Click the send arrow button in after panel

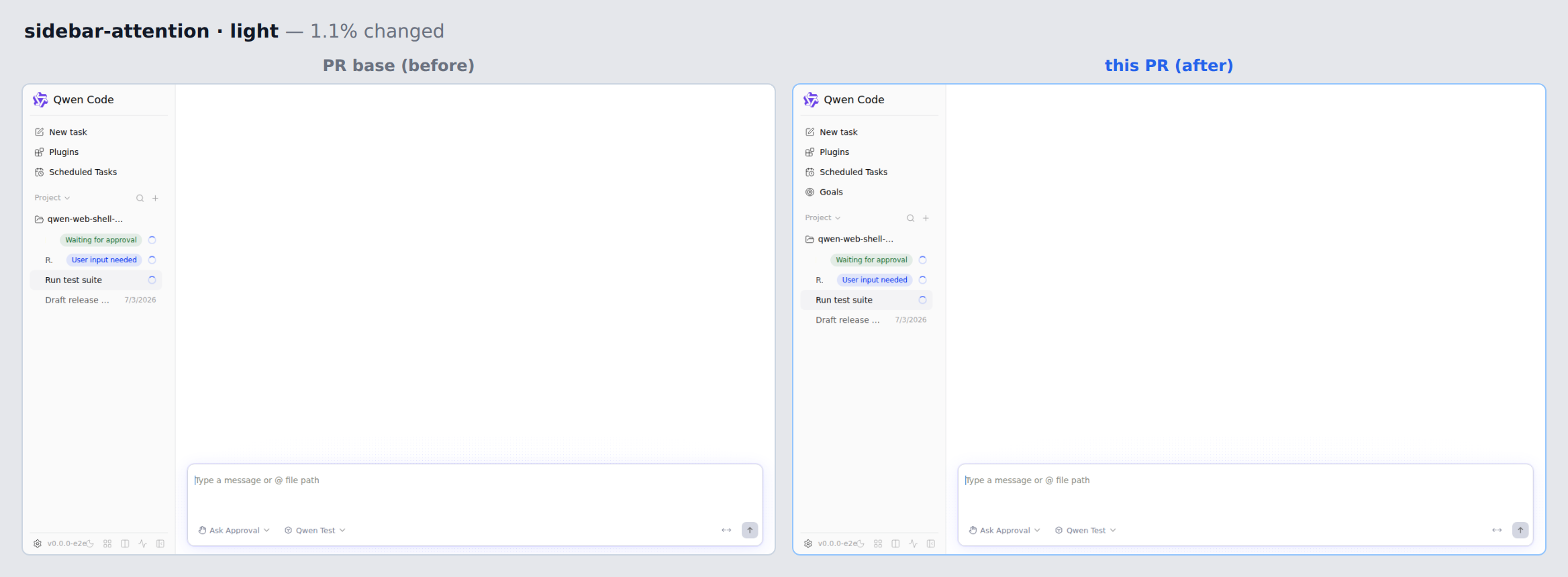1520,530
